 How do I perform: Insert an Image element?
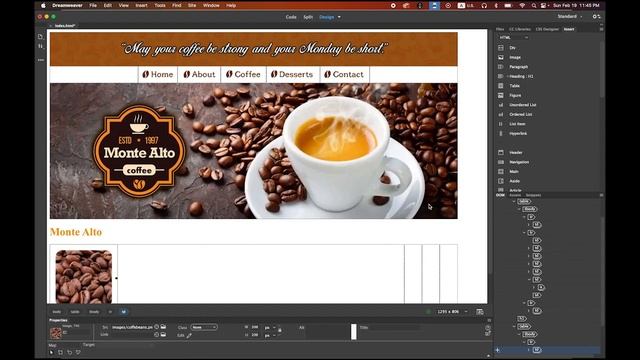(x=515, y=58)
